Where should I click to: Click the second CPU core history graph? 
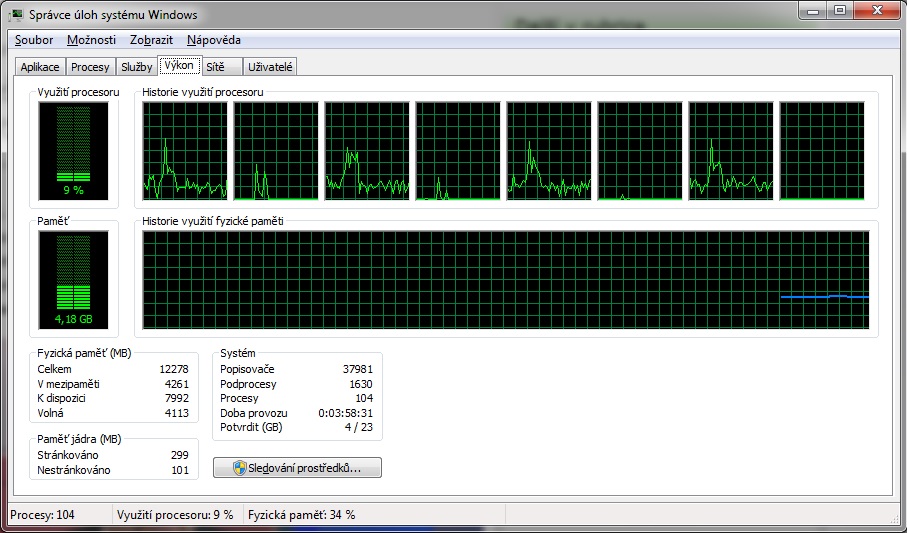coord(276,151)
